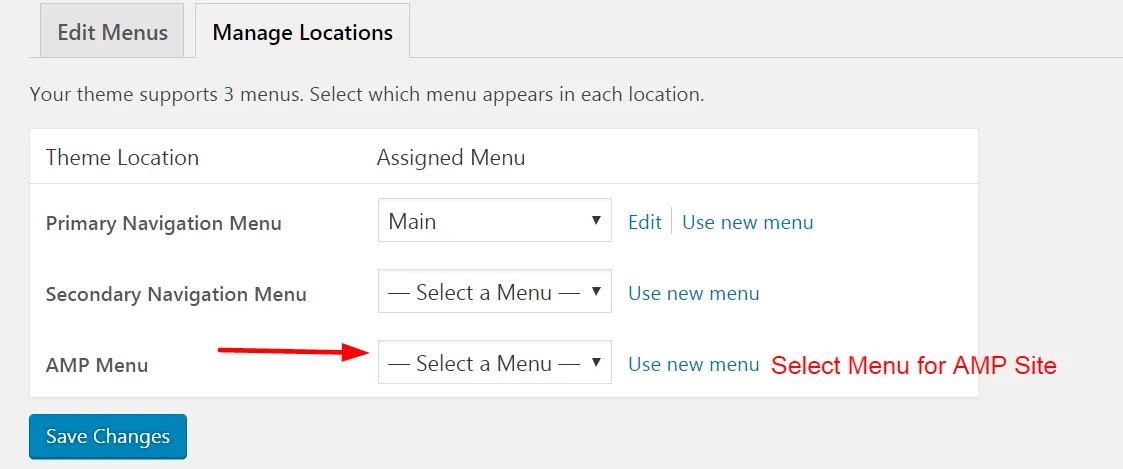This screenshot has width=1123, height=469.
Task: Switch to the Edit Menus tab
Action: 112,32
